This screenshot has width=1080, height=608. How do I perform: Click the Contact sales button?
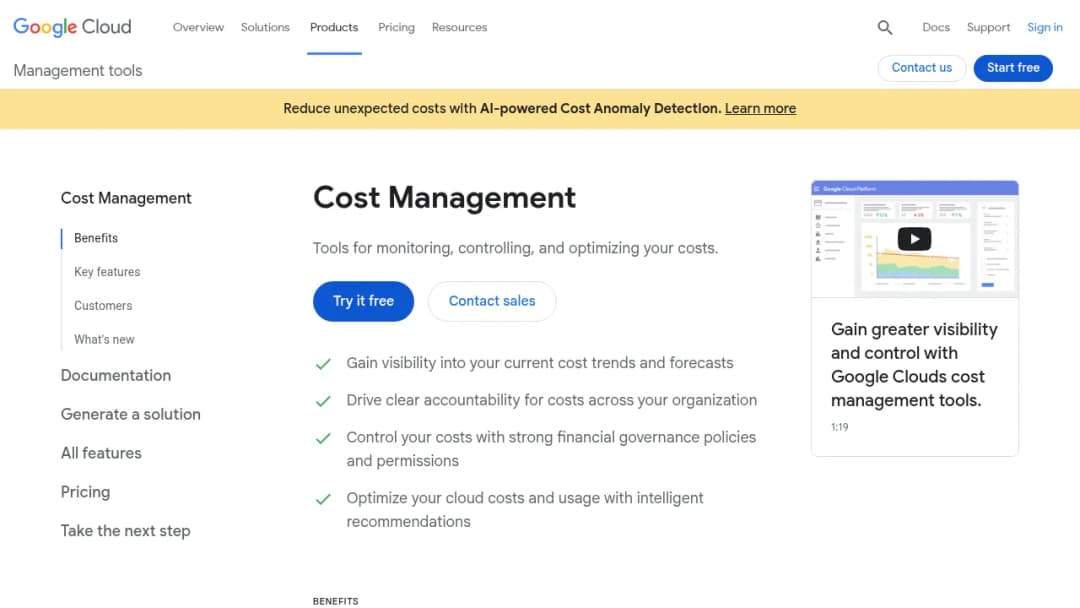pos(492,301)
